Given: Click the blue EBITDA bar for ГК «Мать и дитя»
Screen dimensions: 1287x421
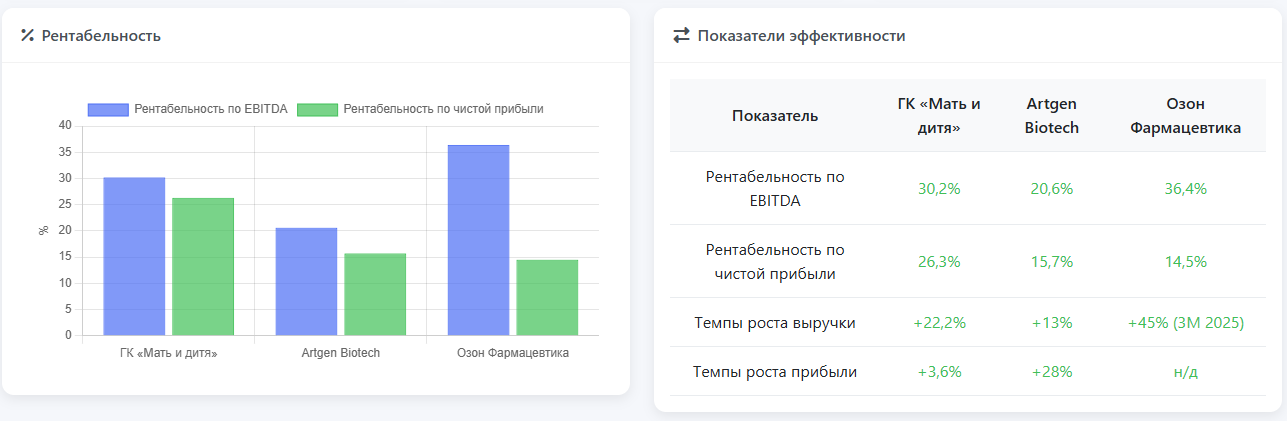Looking at the screenshot, I should tap(134, 256).
